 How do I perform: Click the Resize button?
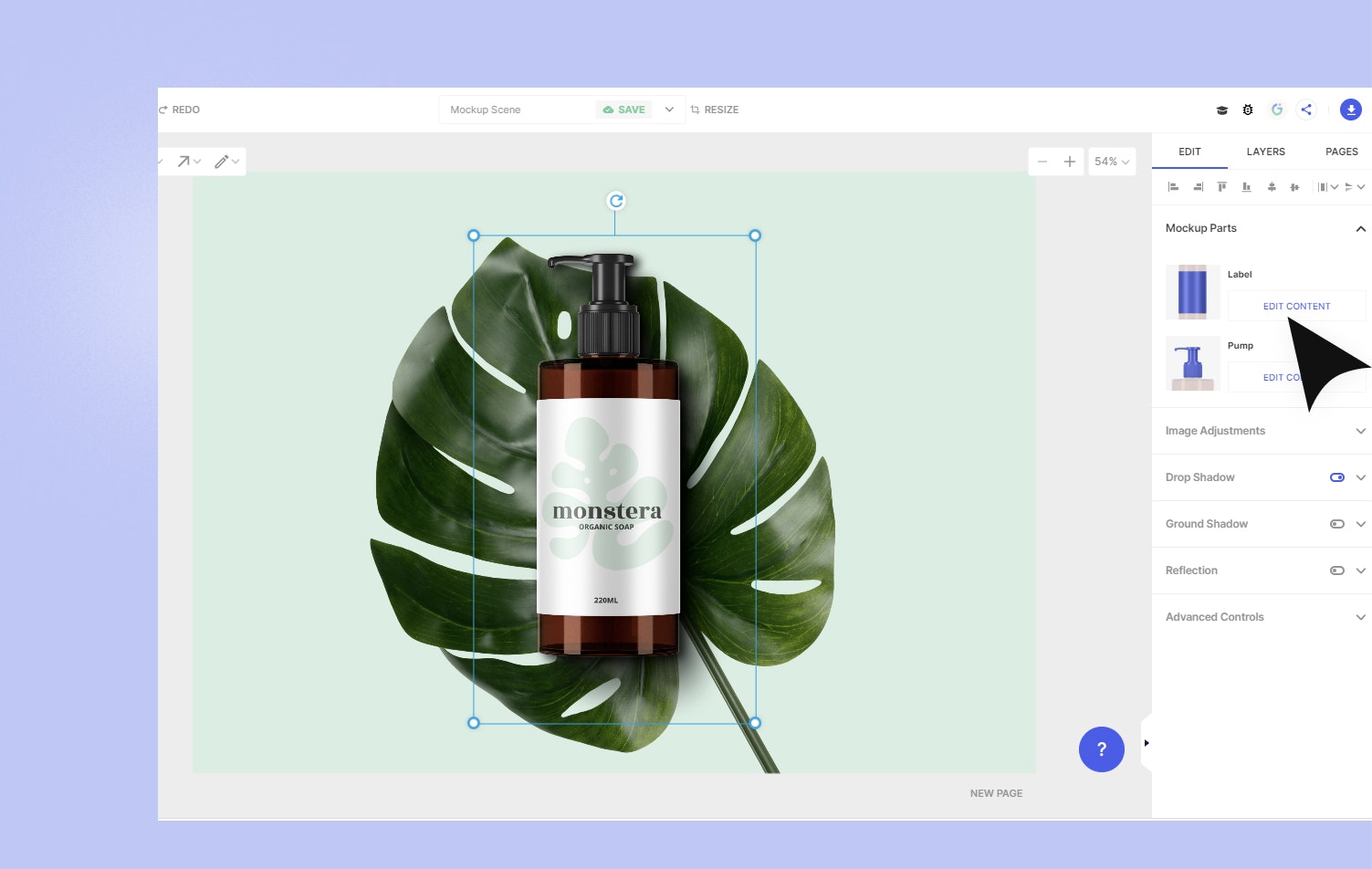[715, 110]
